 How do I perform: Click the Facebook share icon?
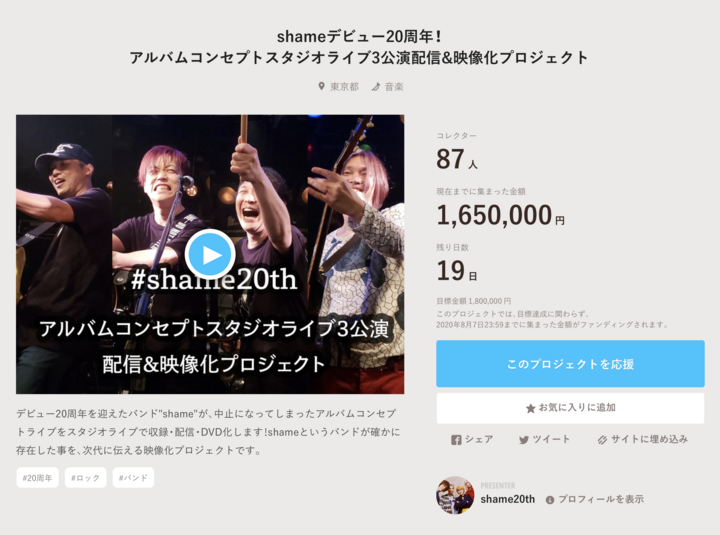[x=456, y=440]
